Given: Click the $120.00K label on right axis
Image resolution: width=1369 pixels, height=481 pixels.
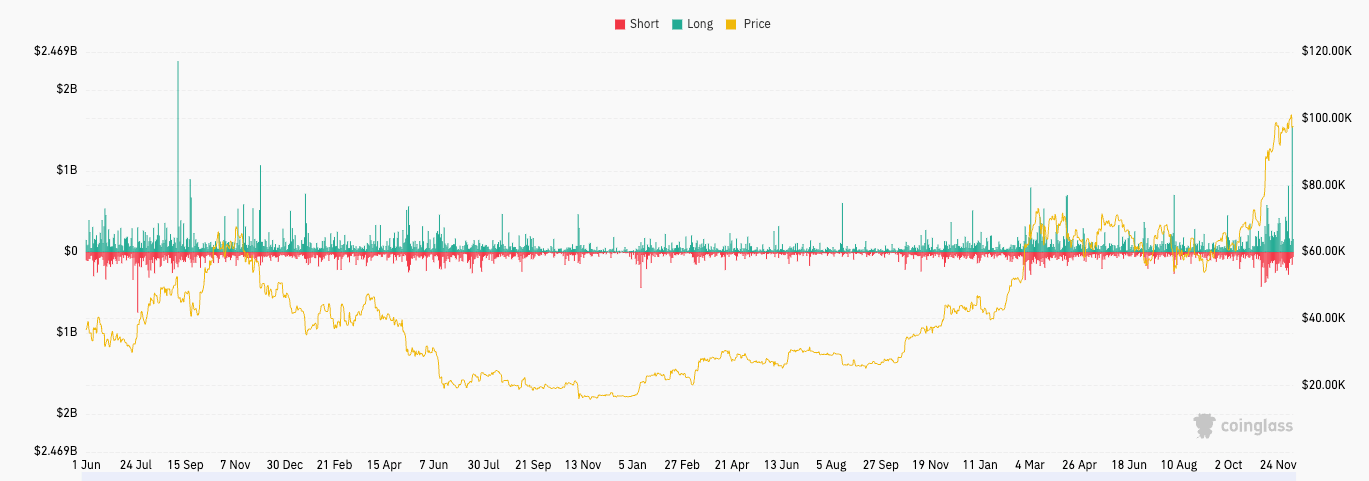Looking at the screenshot, I should click(1326, 50).
